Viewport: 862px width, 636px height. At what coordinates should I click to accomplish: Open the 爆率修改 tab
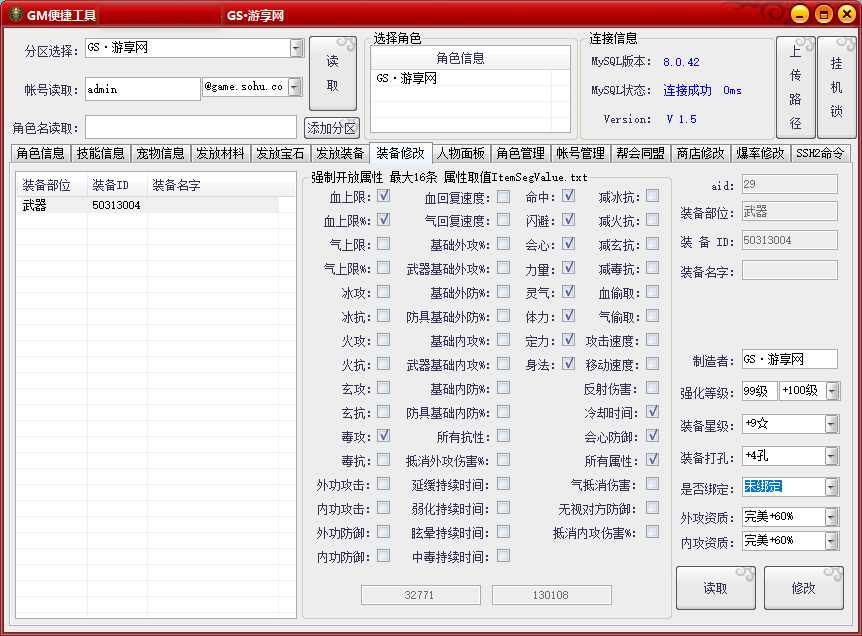point(760,154)
